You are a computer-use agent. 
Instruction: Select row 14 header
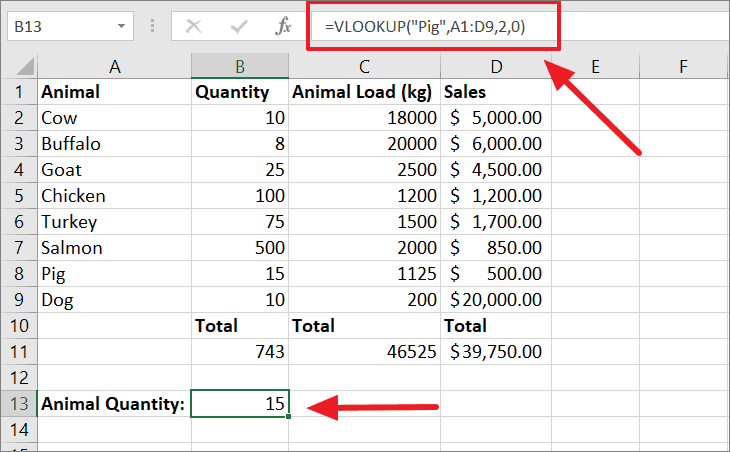(x=19, y=430)
